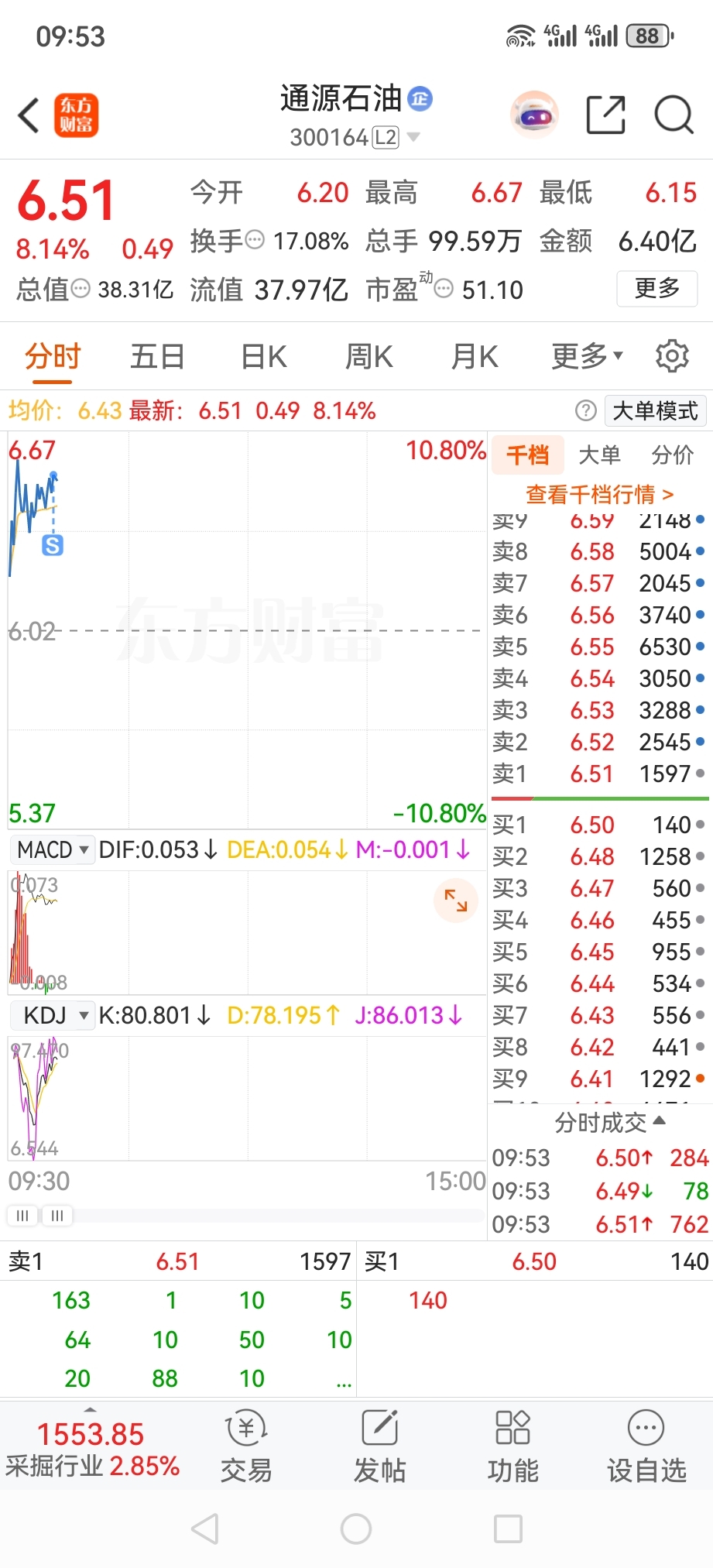713x1568 pixels.
Task: Tap the 卖7 6.57 order row
Action: pyautogui.click(x=600, y=583)
